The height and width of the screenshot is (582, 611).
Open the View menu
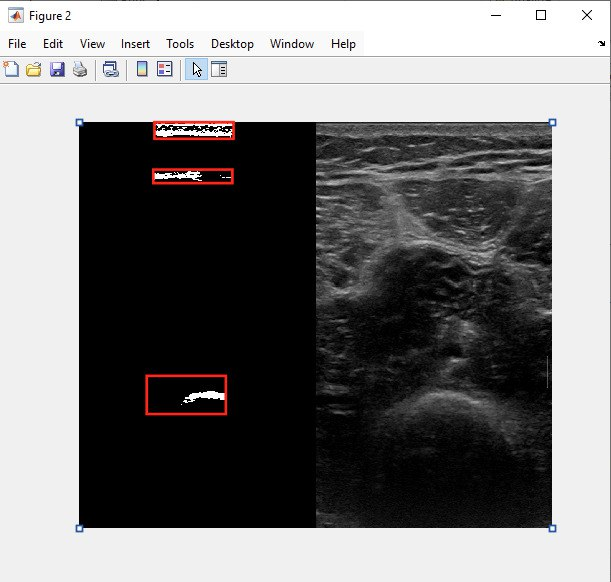tap(92, 44)
